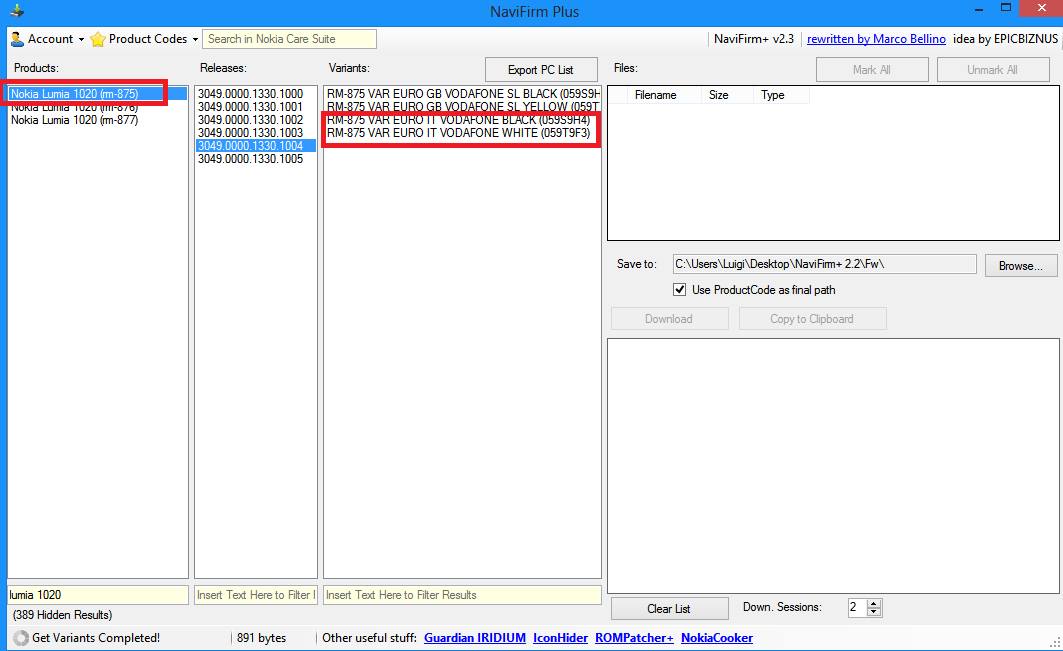This screenshot has width=1063, height=651.
Task: Open the ROMPatcher+ link
Action: click(x=634, y=637)
